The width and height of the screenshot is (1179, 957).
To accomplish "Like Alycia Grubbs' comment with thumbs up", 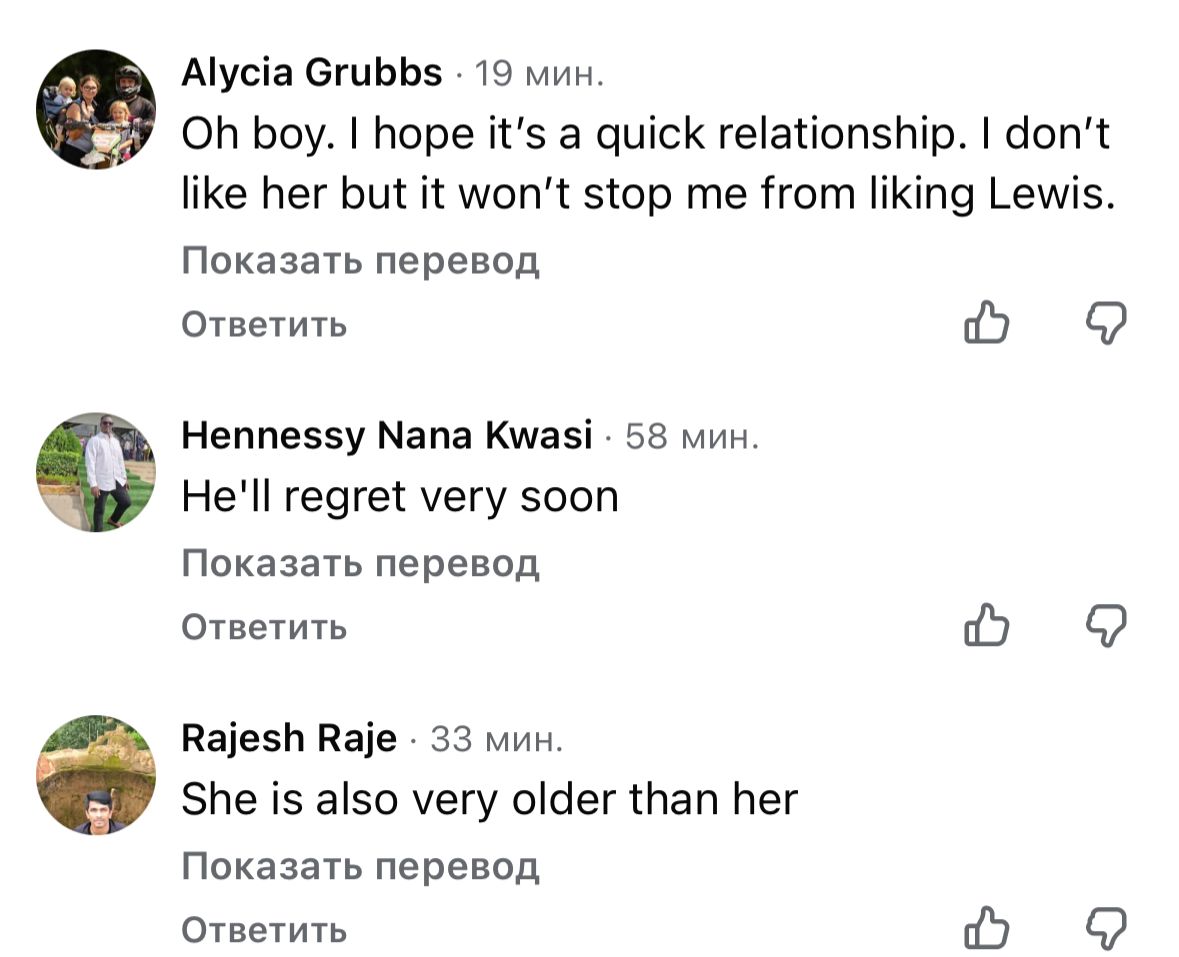I will click(x=986, y=323).
